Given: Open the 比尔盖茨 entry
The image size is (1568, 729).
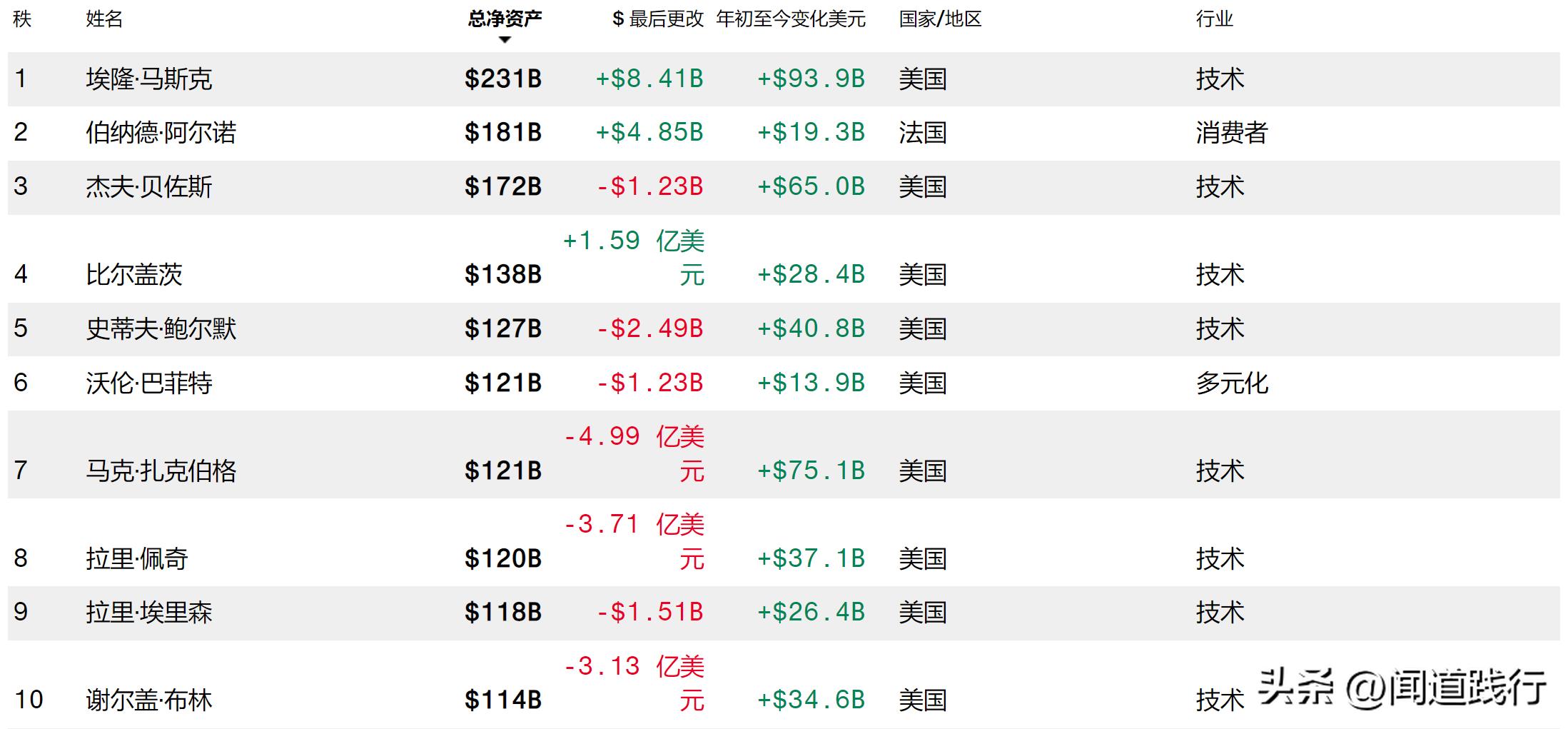Looking at the screenshot, I should click(x=134, y=274).
